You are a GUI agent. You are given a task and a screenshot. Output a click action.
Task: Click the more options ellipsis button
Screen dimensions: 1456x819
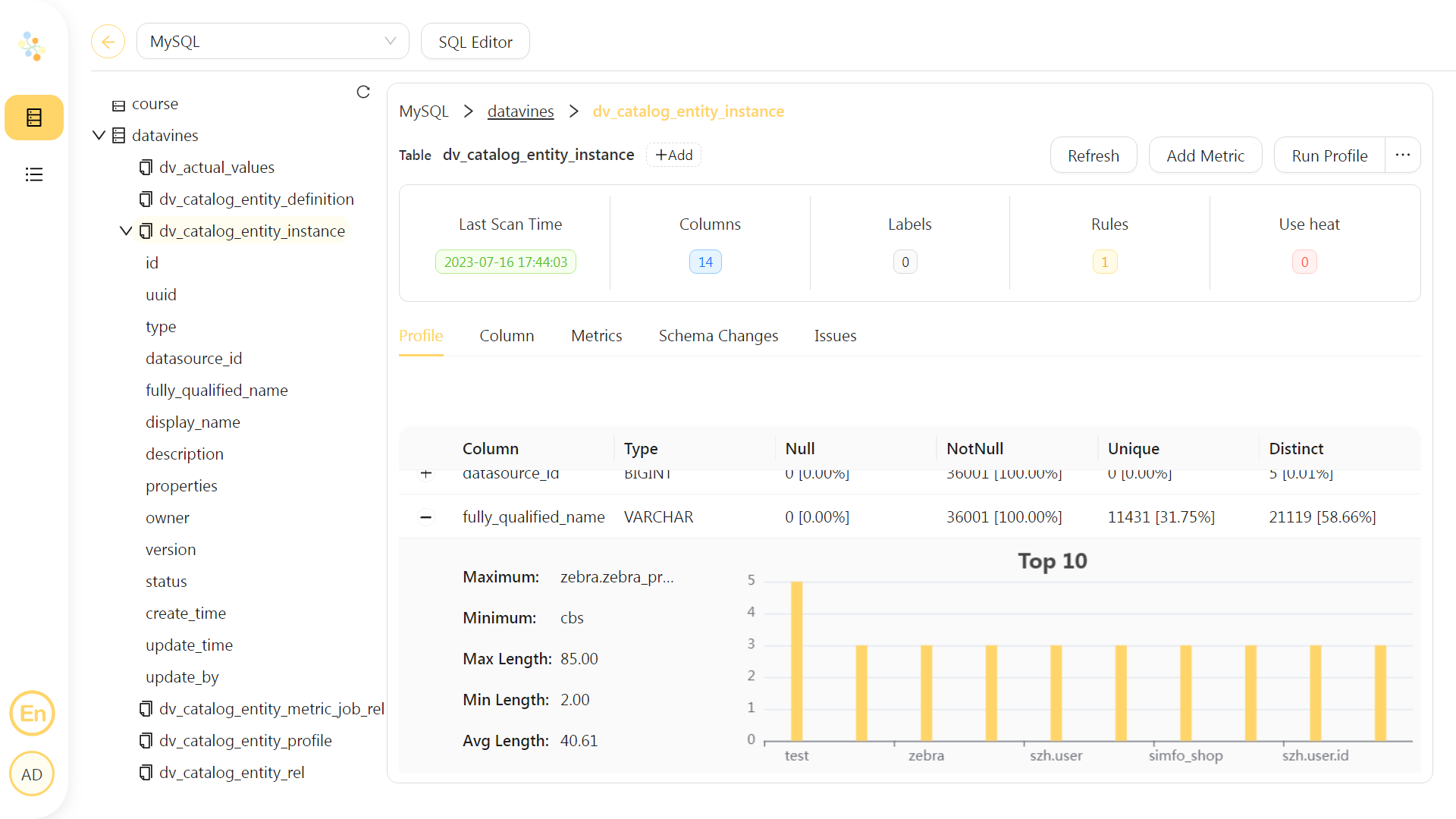pyautogui.click(x=1402, y=155)
